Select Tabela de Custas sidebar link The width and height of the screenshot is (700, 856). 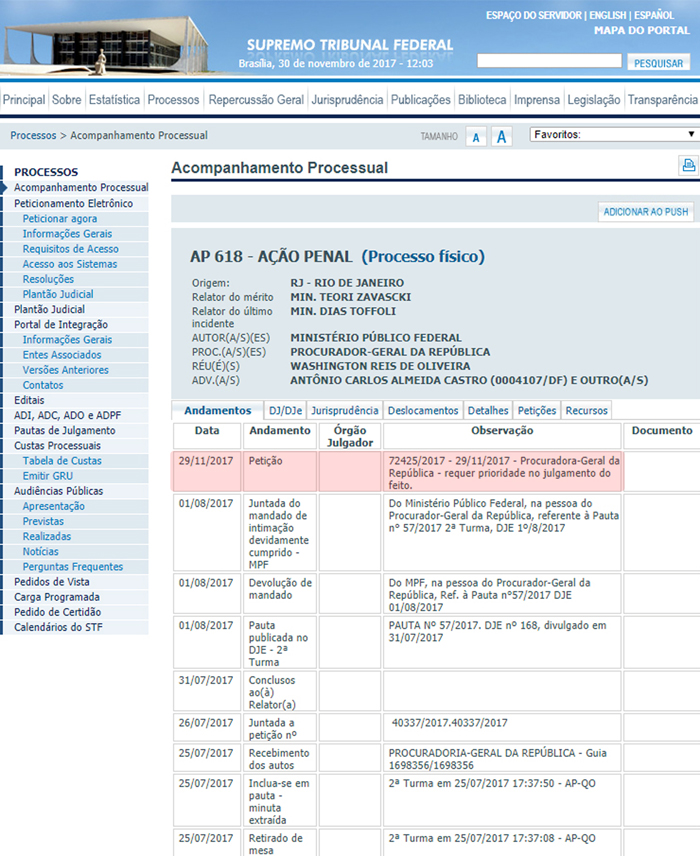62,460
